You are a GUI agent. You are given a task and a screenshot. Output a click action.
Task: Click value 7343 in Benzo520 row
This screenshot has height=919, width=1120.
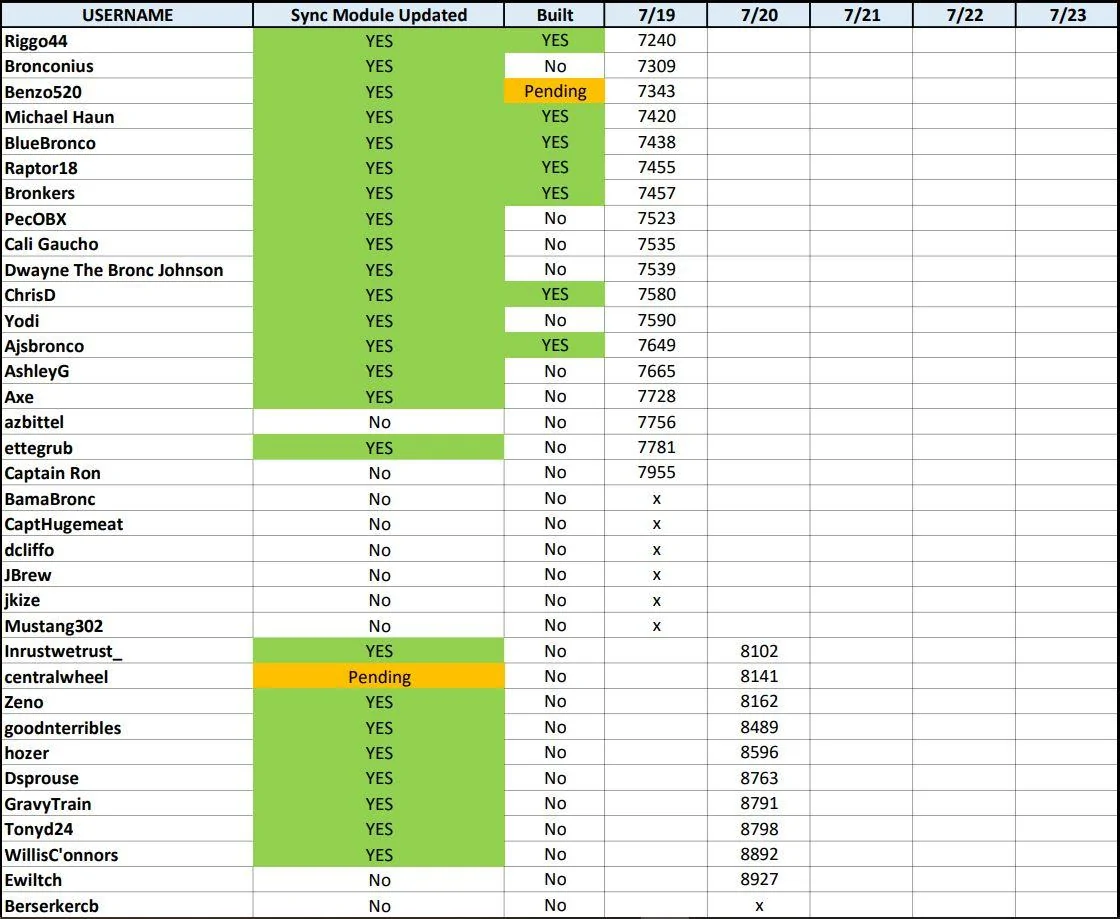click(x=656, y=91)
